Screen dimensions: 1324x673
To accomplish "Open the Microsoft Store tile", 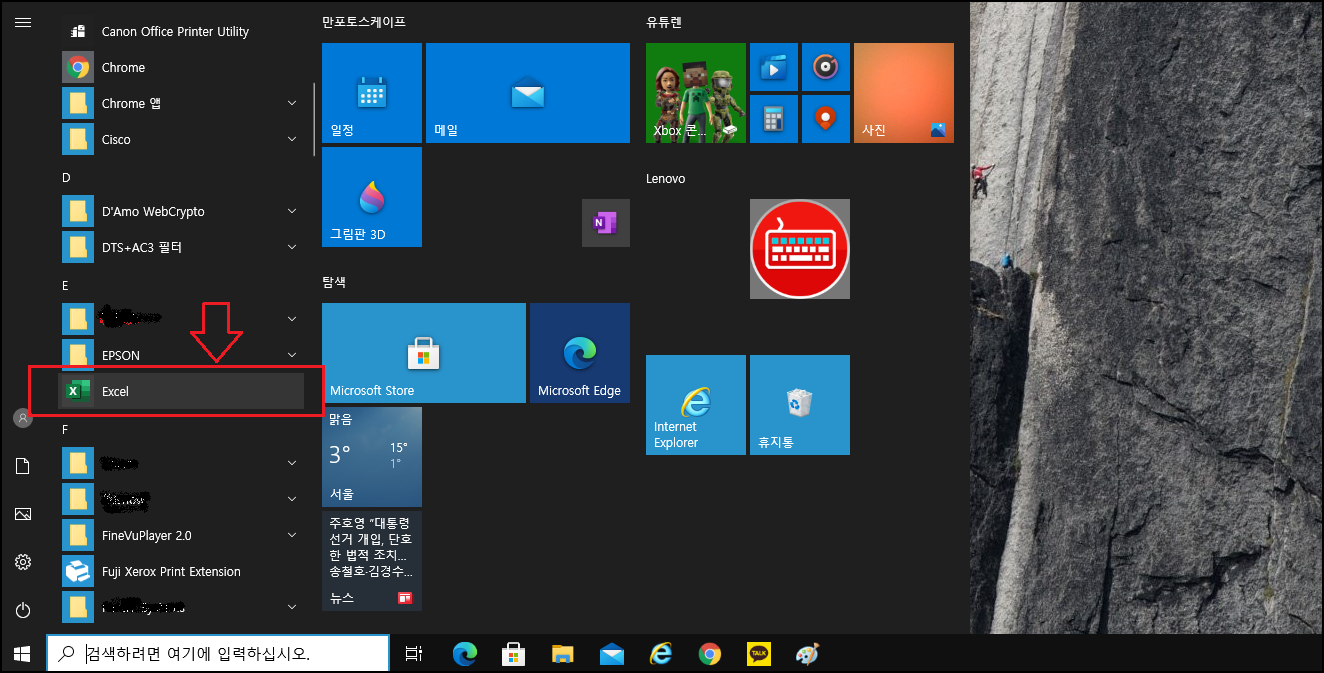I will (x=424, y=353).
